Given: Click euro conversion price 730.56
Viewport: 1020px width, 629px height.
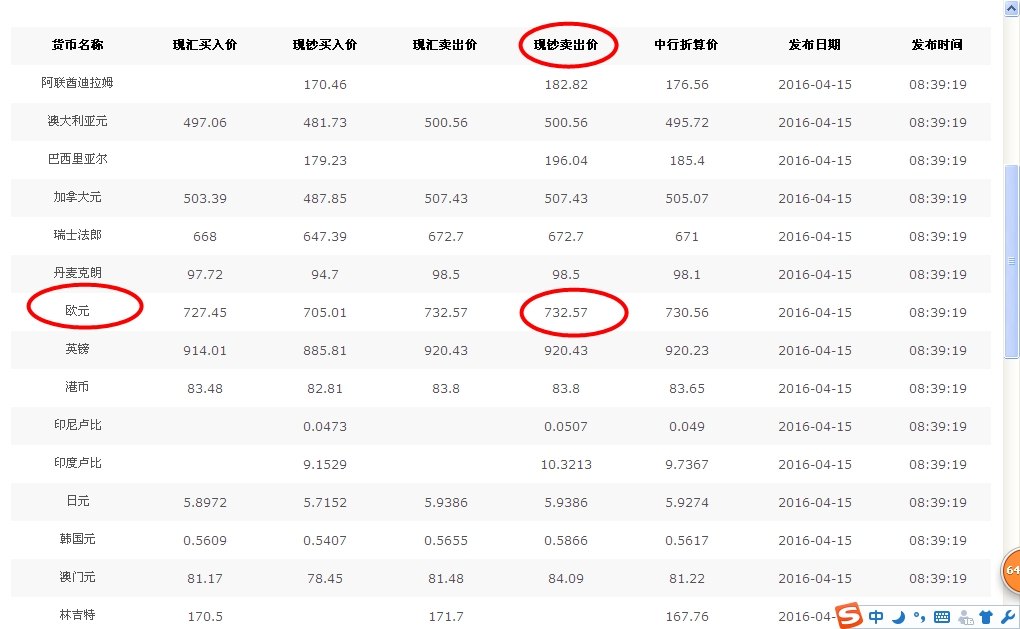Looking at the screenshot, I should click(x=687, y=313).
